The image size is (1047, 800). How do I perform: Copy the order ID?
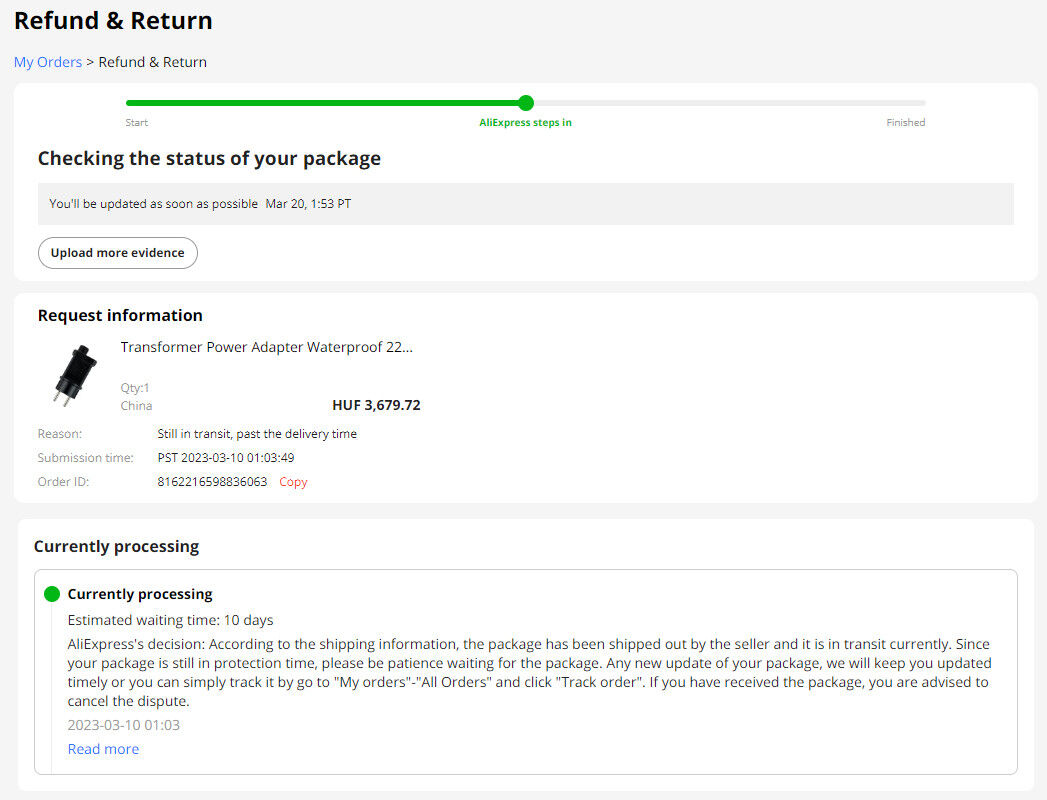click(293, 482)
